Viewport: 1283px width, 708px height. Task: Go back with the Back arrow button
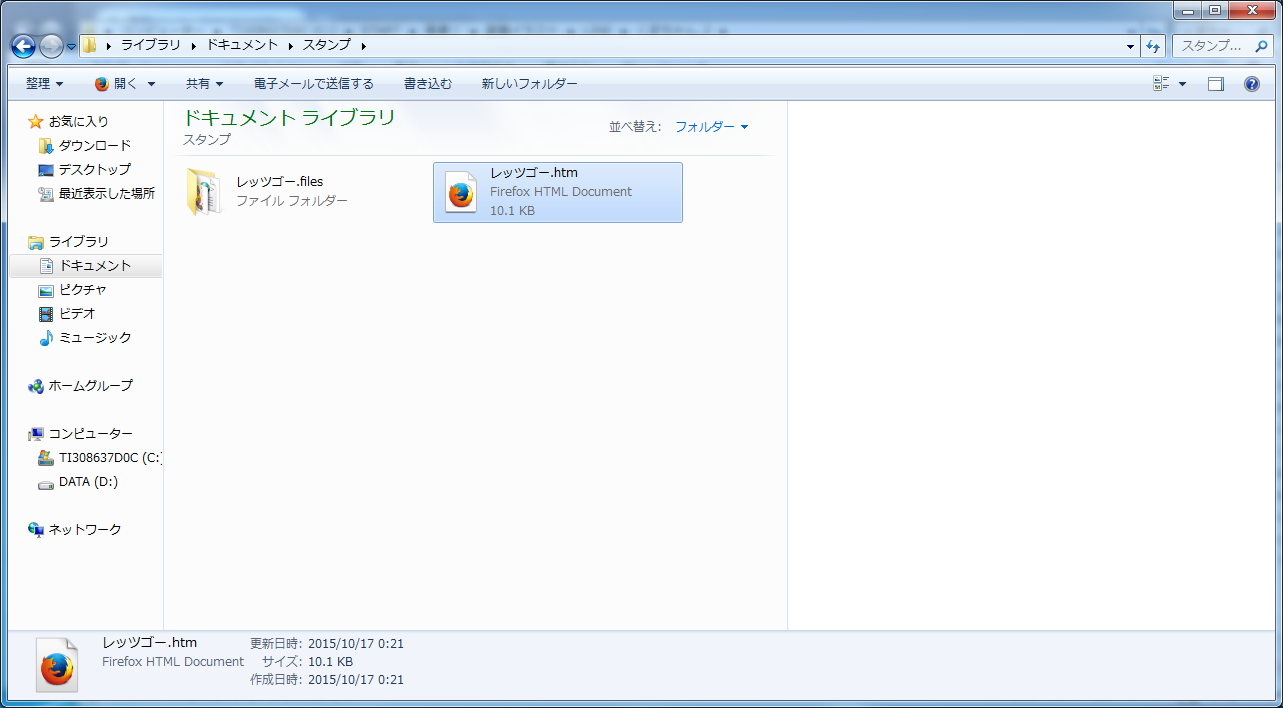[x=23, y=46]
